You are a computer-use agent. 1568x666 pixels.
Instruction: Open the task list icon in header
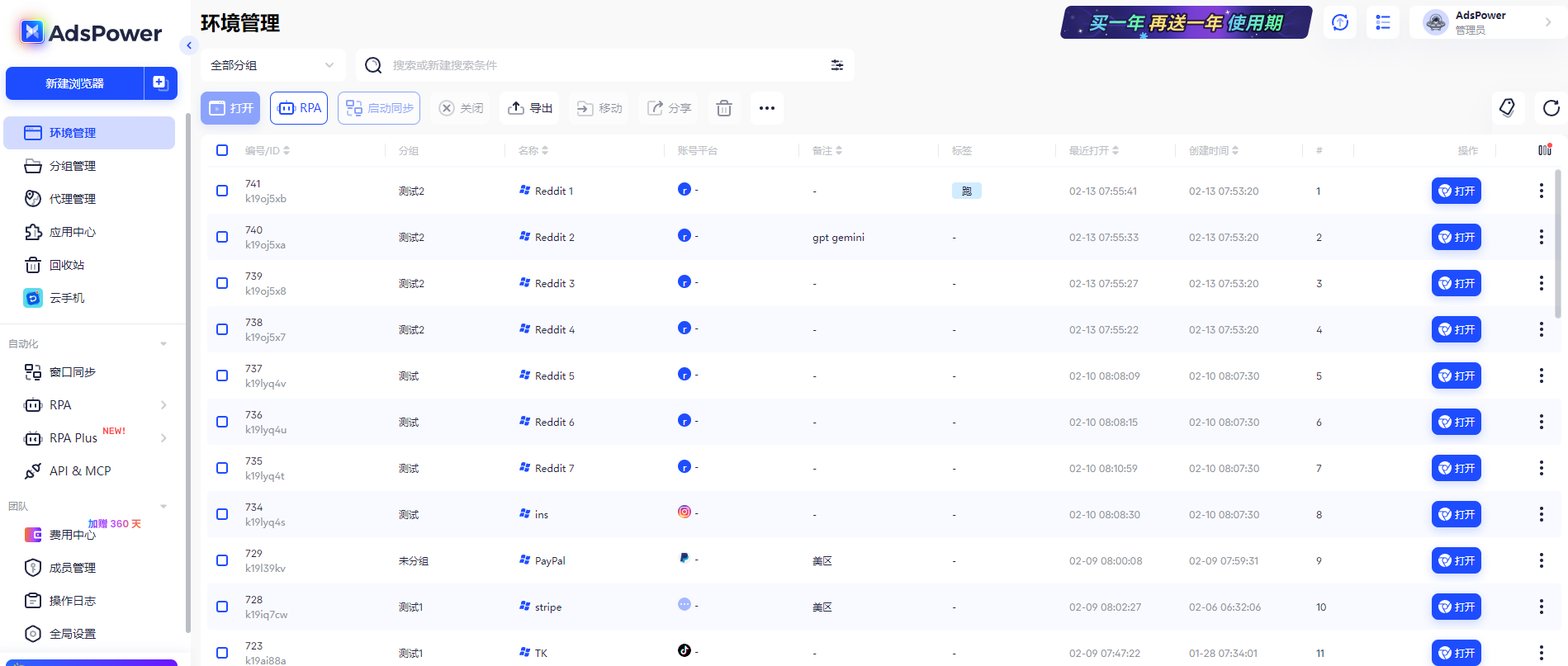(x=1382, y=23)
